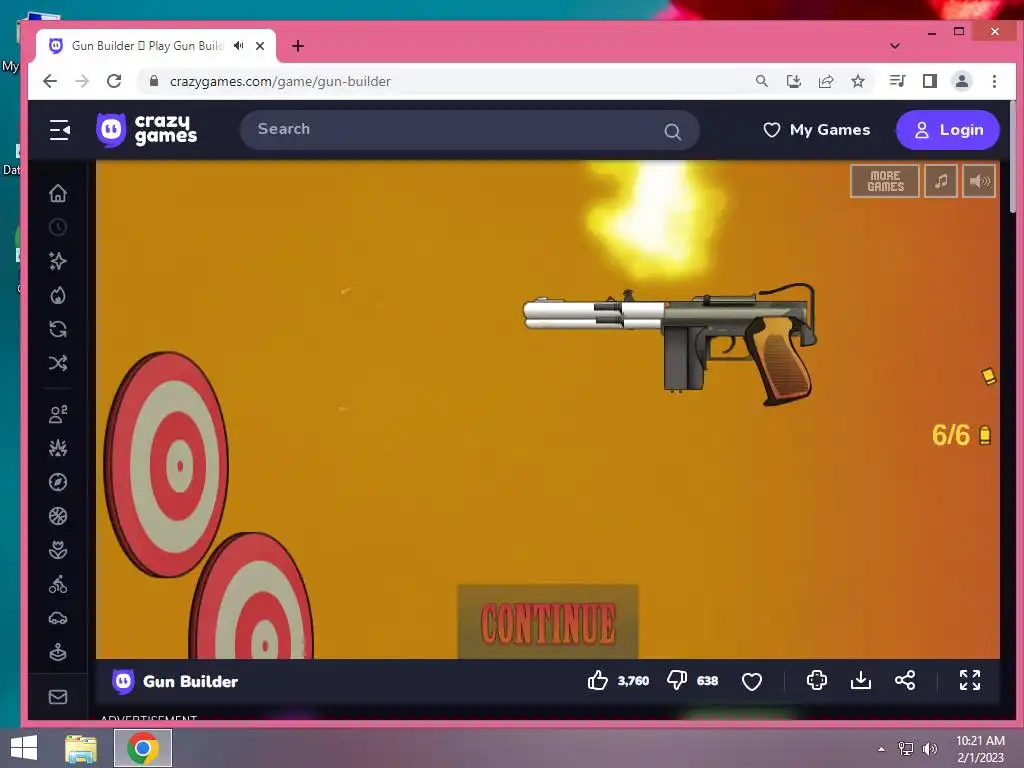Open the joystick category icon in sidebar
The height and width of the screenshot is (768, 1024).
tap(58, 652)
